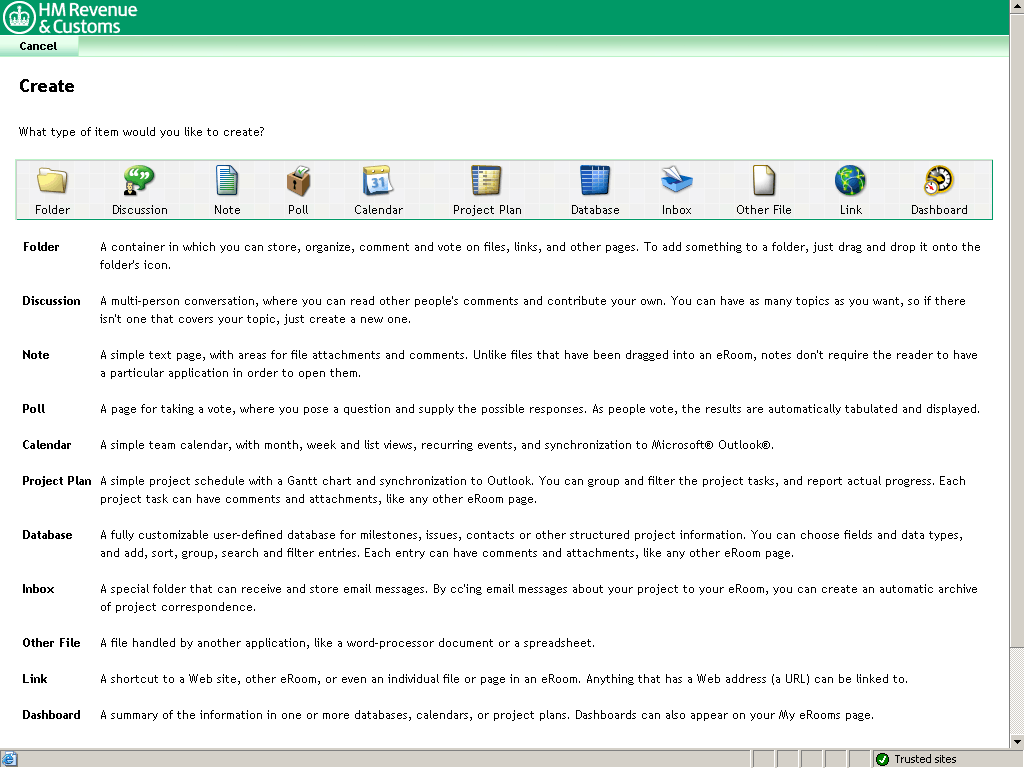Choose the Link globe icon
The width and height of the screenshot is (1024, 768).
tap(850, 181)
